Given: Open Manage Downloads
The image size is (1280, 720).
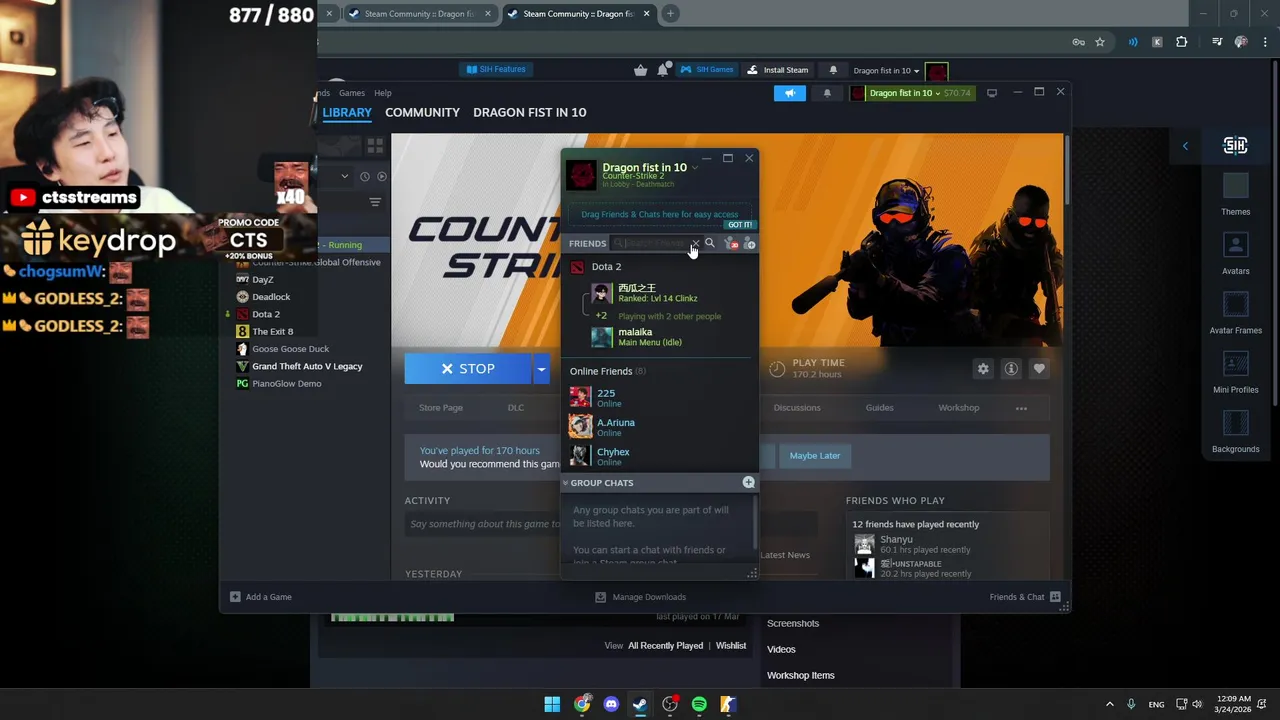Looking at the screenshot, I should (x=640, y=597).
